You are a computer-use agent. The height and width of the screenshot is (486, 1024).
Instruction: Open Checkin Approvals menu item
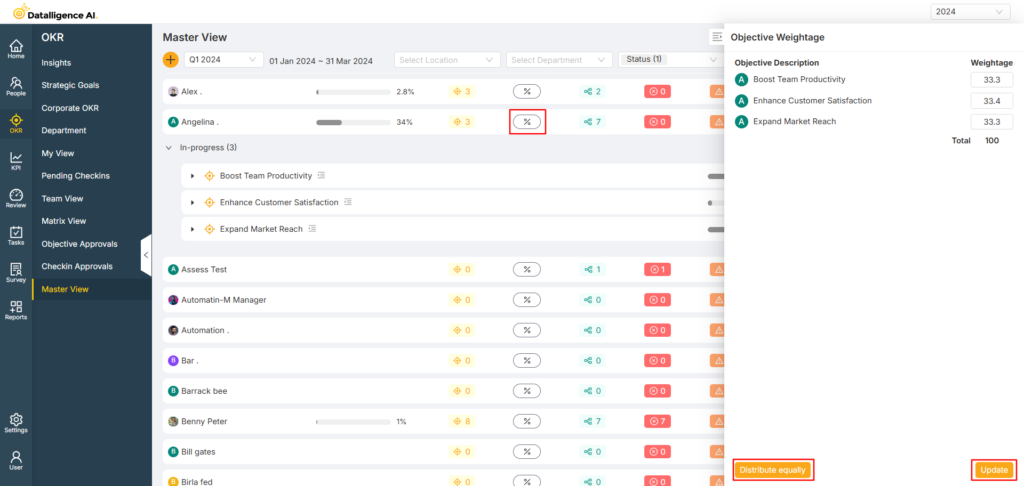76,267
